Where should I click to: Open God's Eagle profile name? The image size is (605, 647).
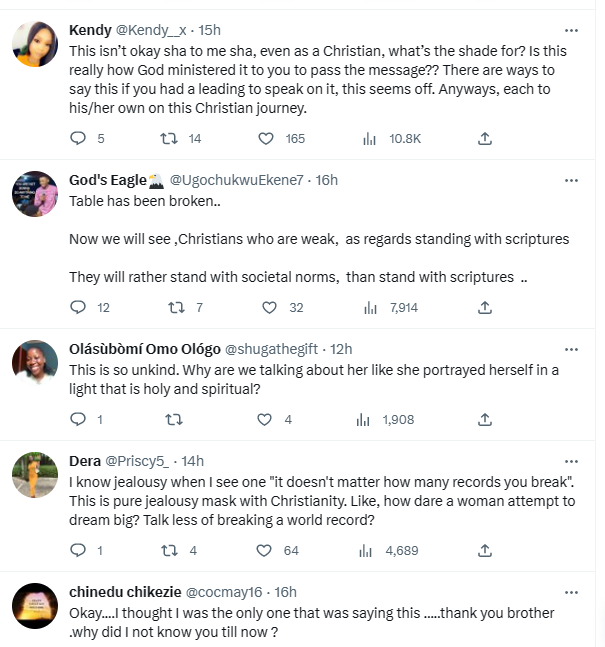(108, 180)
